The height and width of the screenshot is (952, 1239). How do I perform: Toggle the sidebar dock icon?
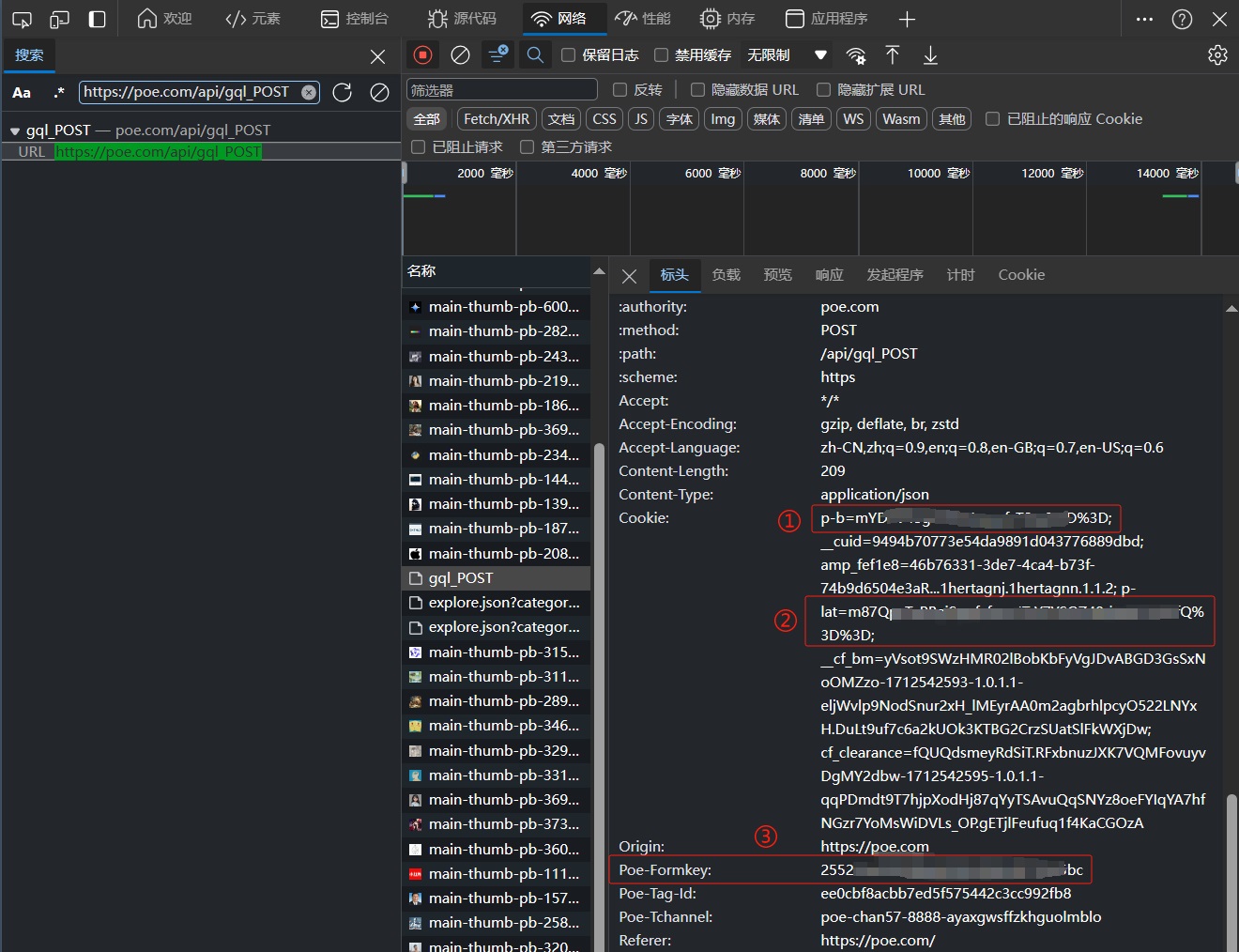coord(97,19)
